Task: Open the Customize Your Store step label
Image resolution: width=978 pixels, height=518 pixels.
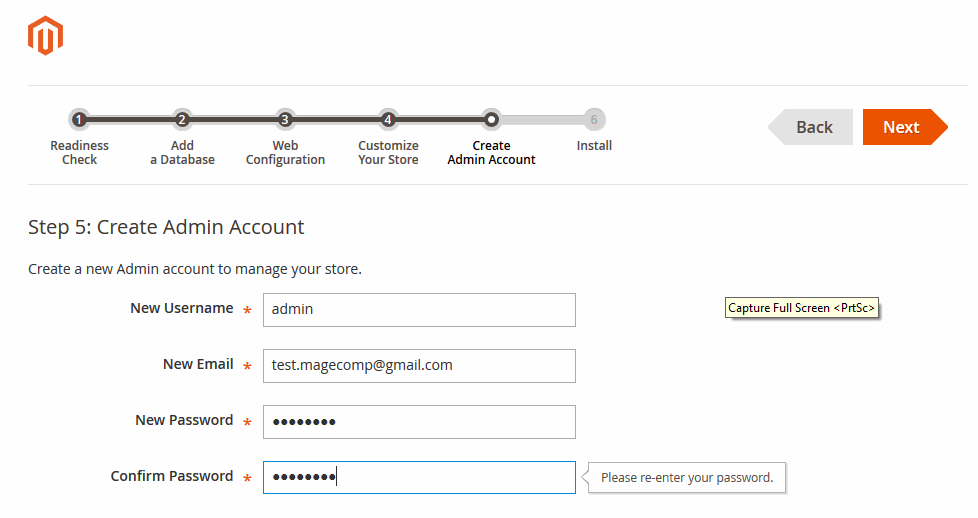Action: pos(388,153)
